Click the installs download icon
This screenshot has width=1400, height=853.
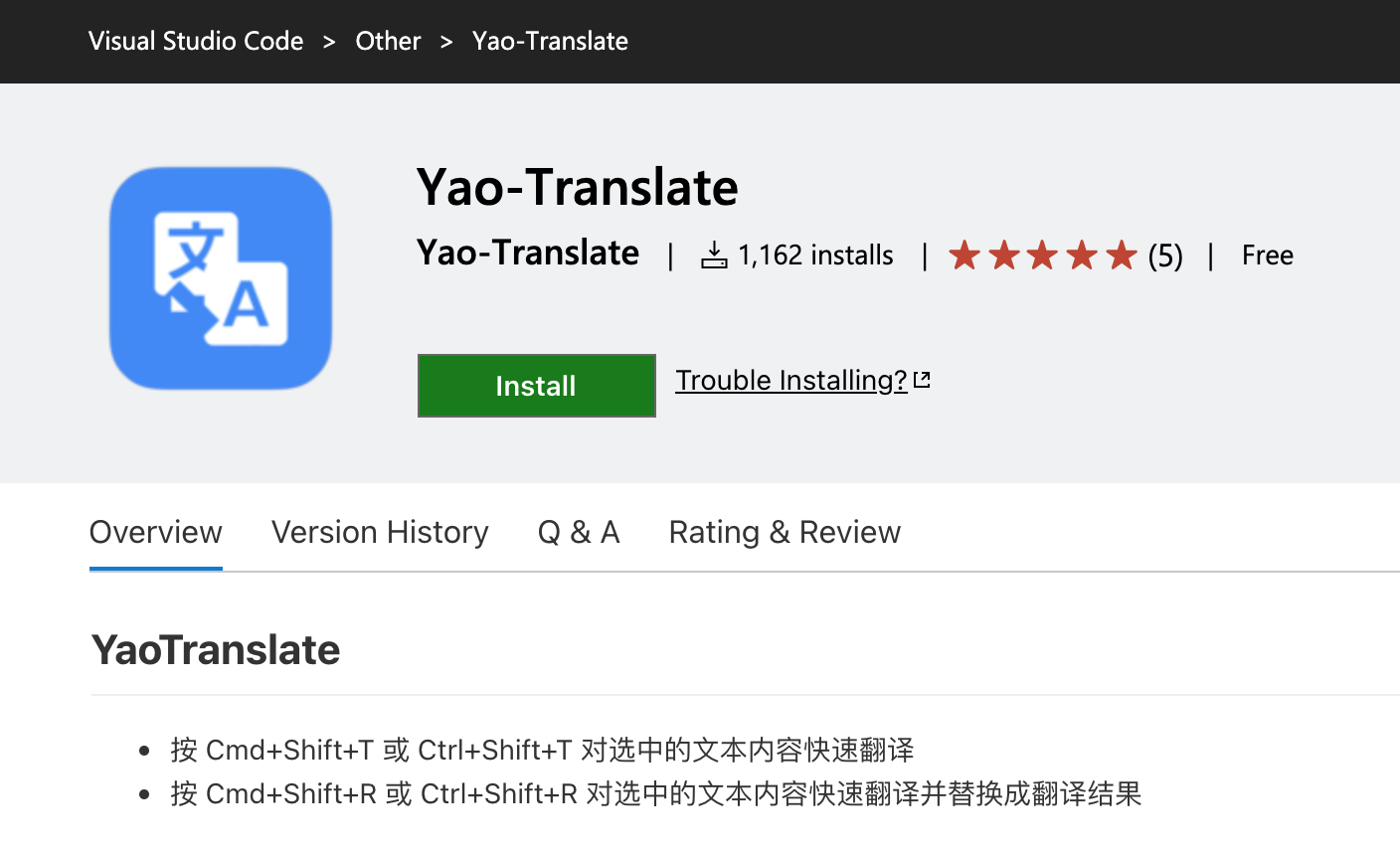click(714, 256)
